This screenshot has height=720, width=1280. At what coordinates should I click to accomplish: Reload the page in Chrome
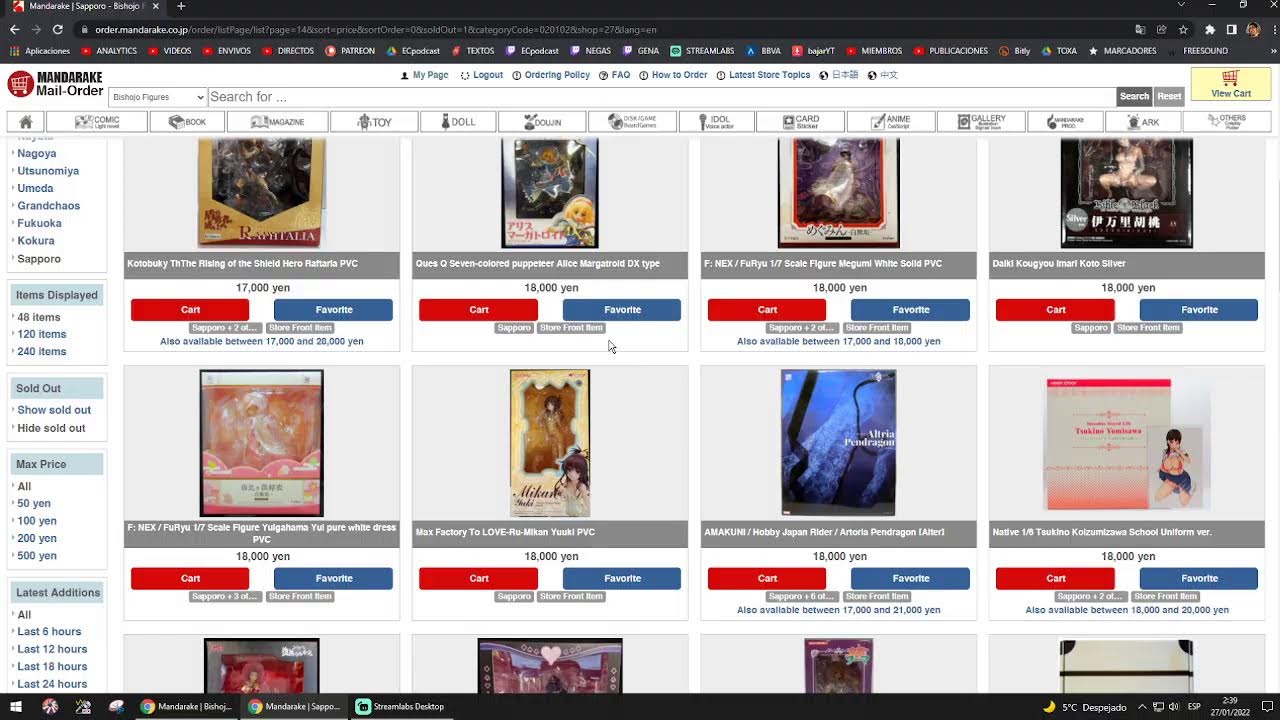coord(58,30)
